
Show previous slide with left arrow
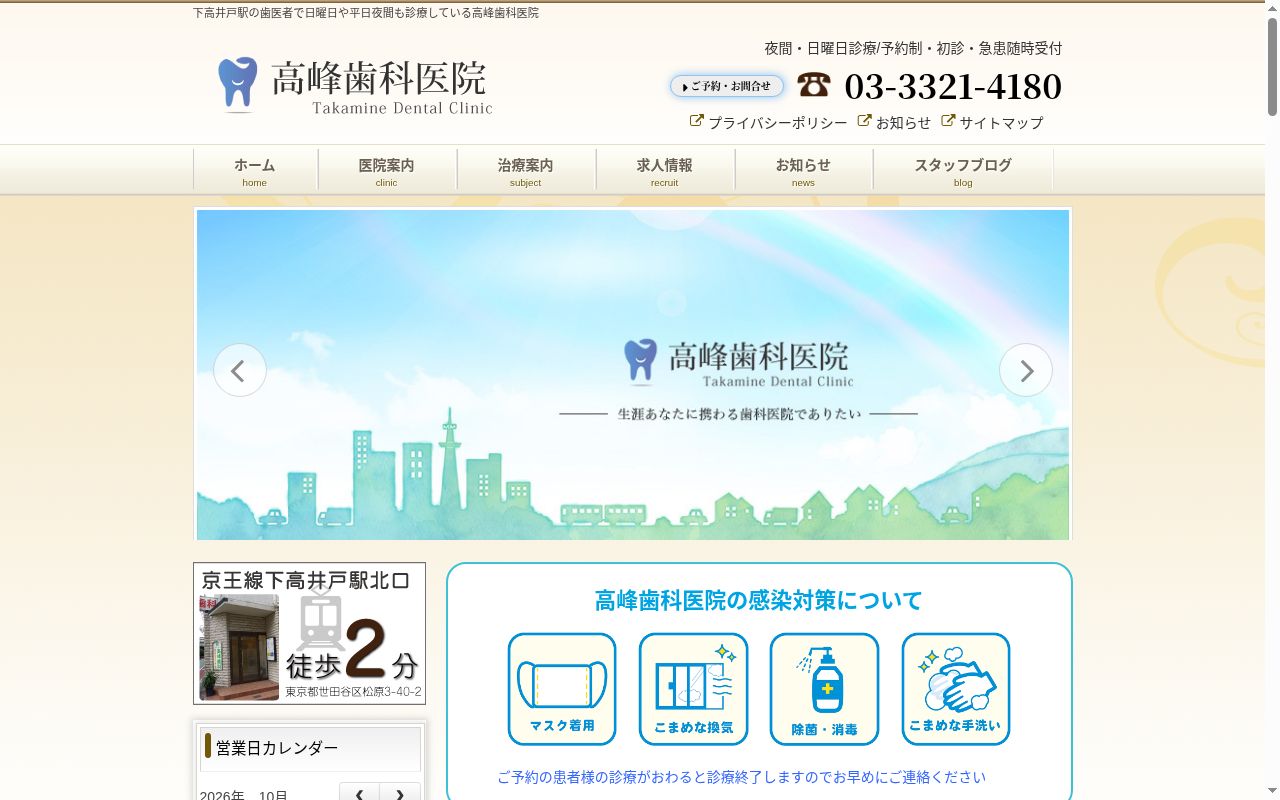240,370
